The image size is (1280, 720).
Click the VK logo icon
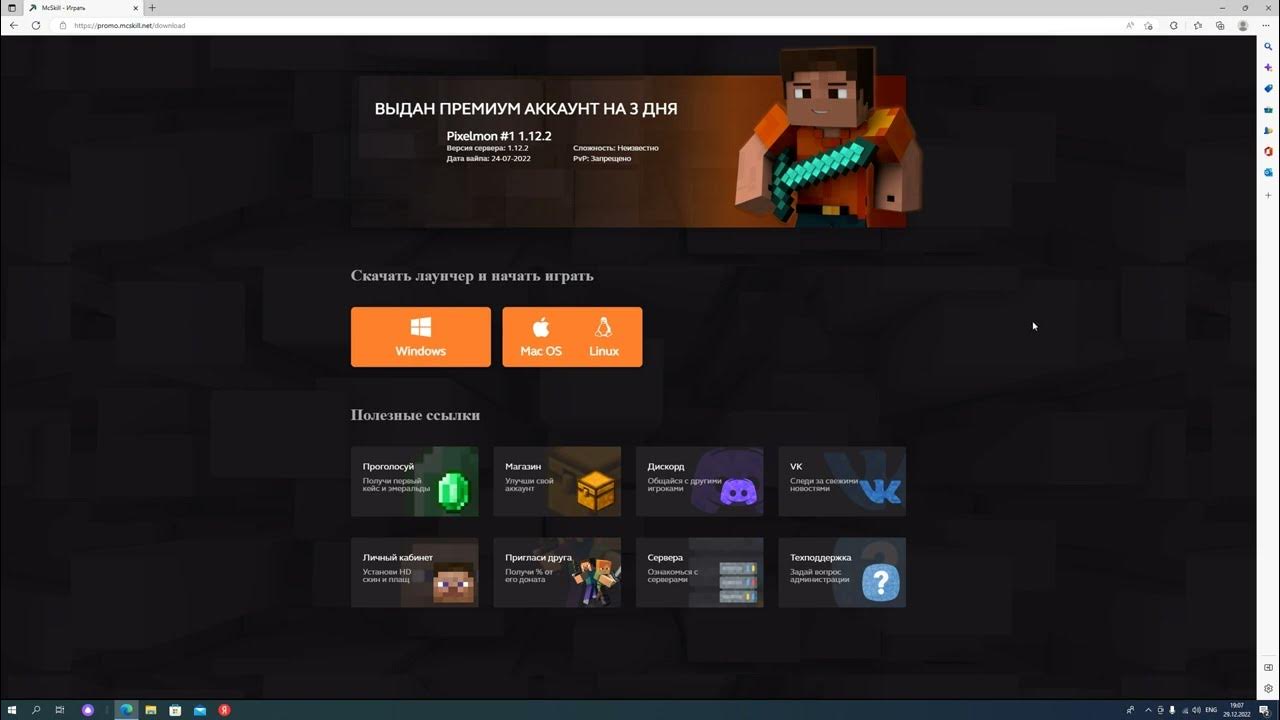[x=881, y=490]
